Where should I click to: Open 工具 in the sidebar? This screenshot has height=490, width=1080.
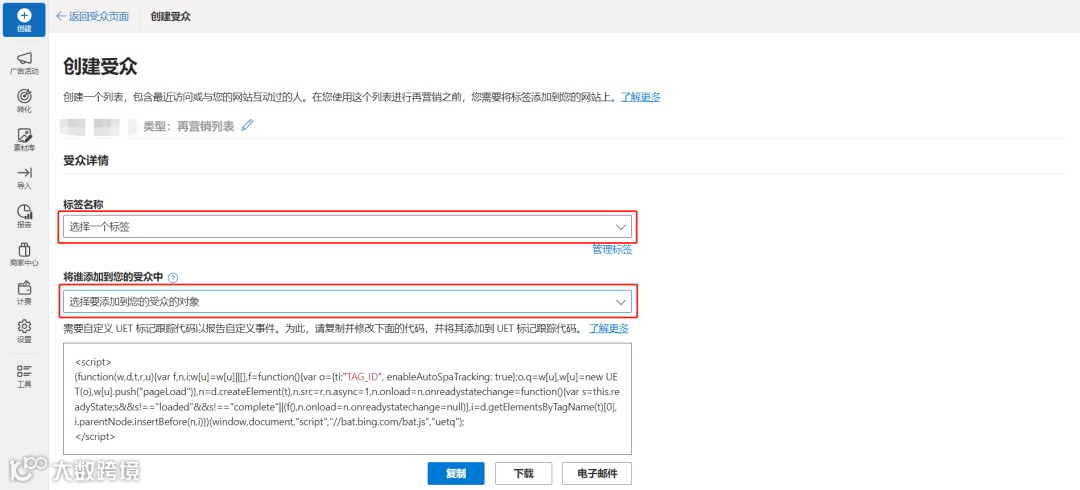coord(24,376)
